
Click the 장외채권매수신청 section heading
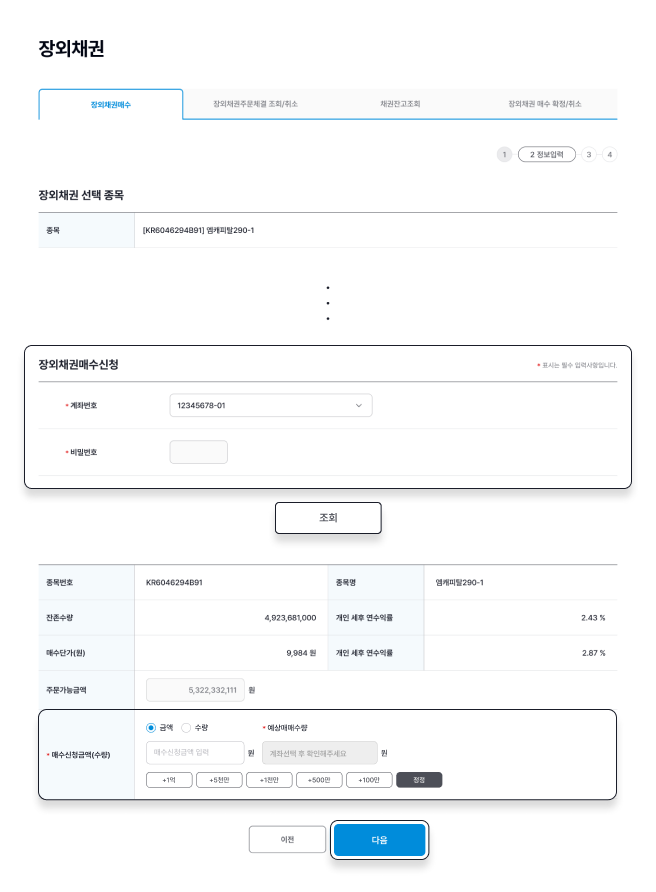coord(79,365)
